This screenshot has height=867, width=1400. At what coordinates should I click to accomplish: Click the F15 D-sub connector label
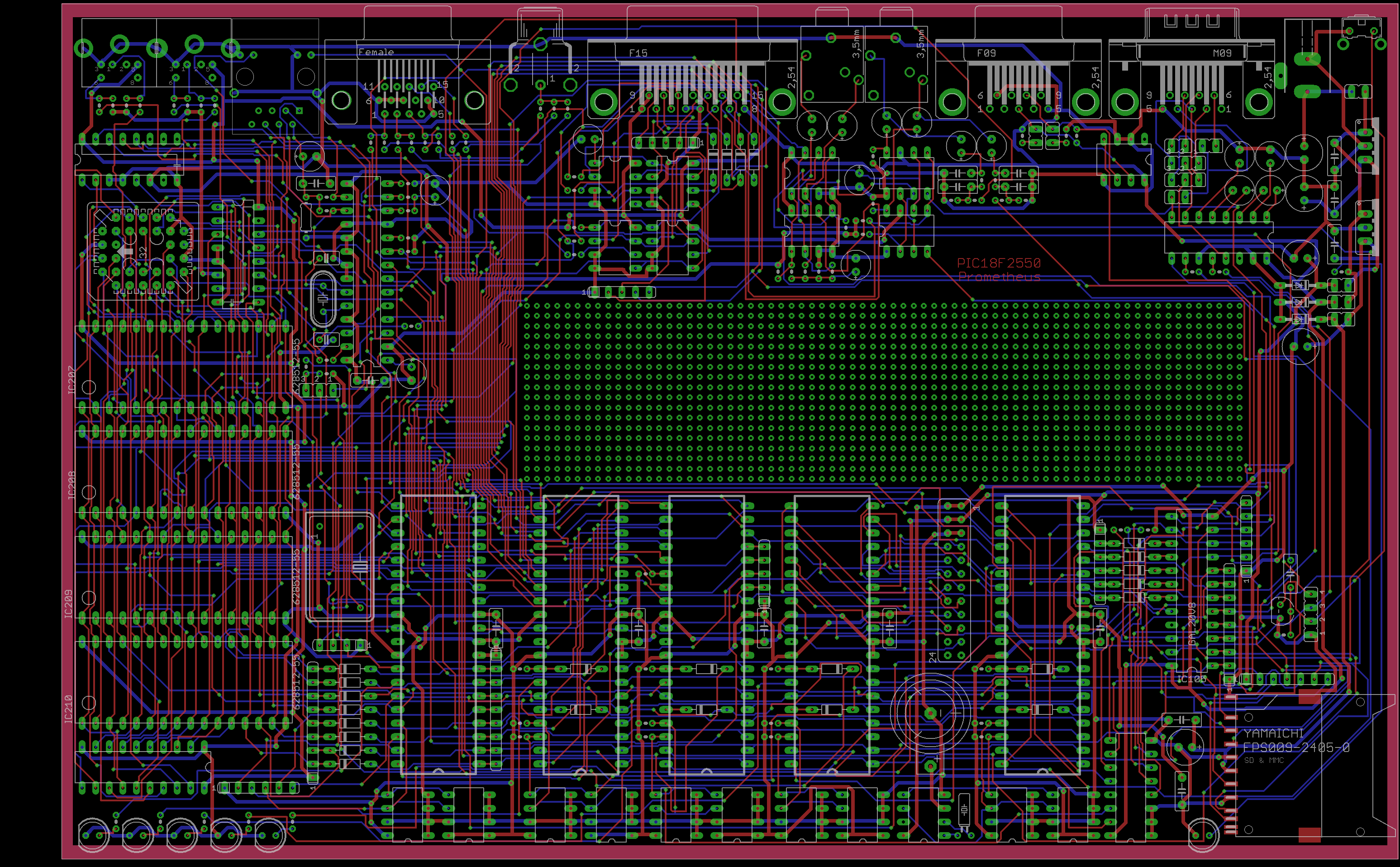click(638, 53)
